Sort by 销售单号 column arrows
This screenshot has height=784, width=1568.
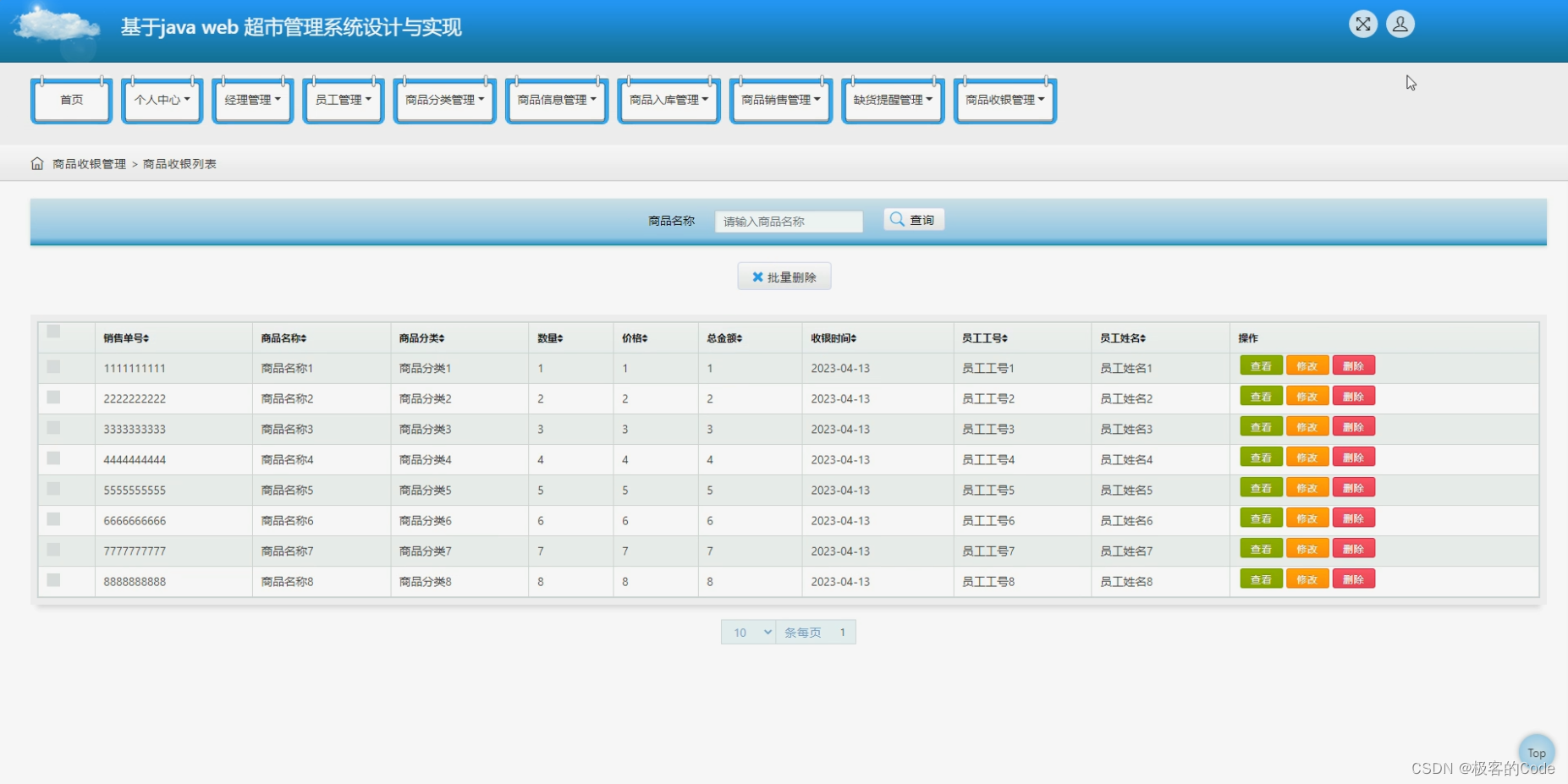[146, 338]
